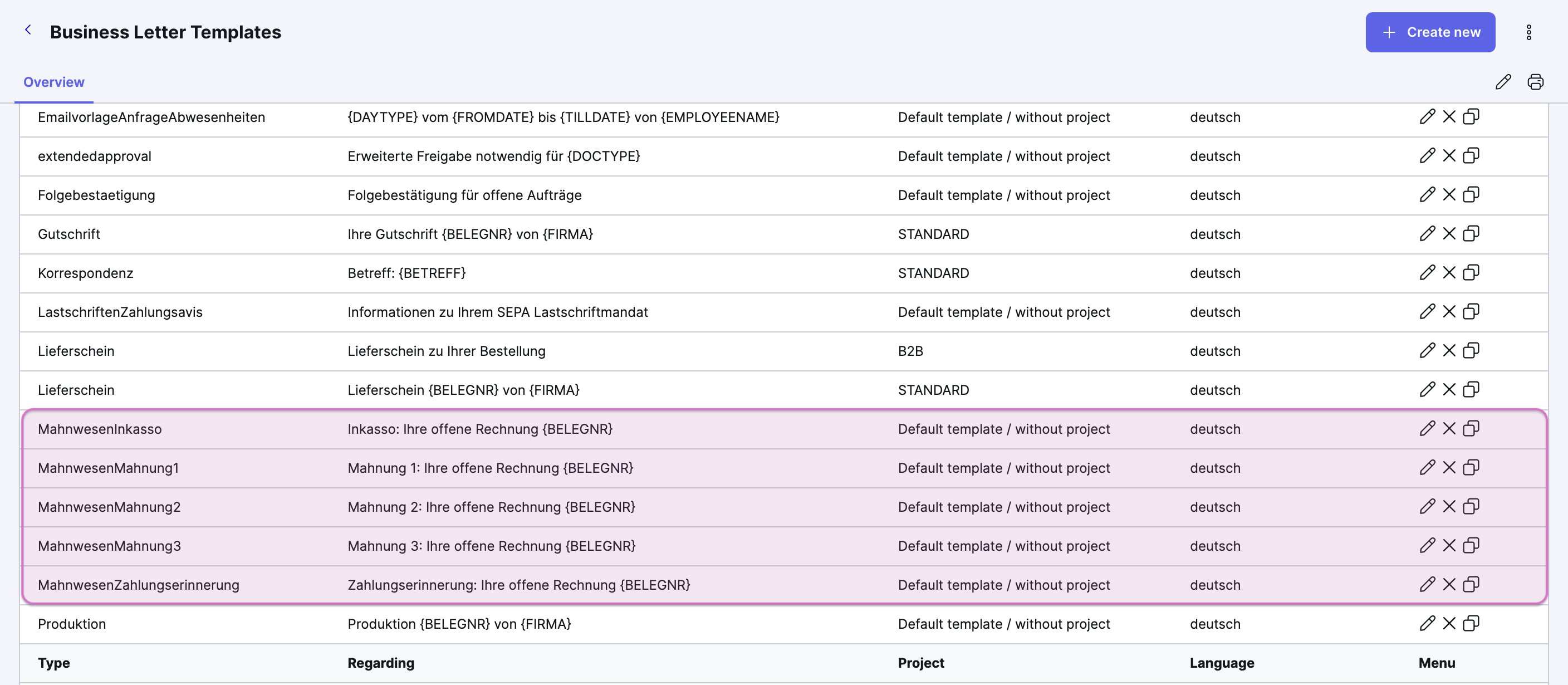The image size is (1568, 685).
Task: Delete the Korrespondenz template
Action: point(1449,273)
